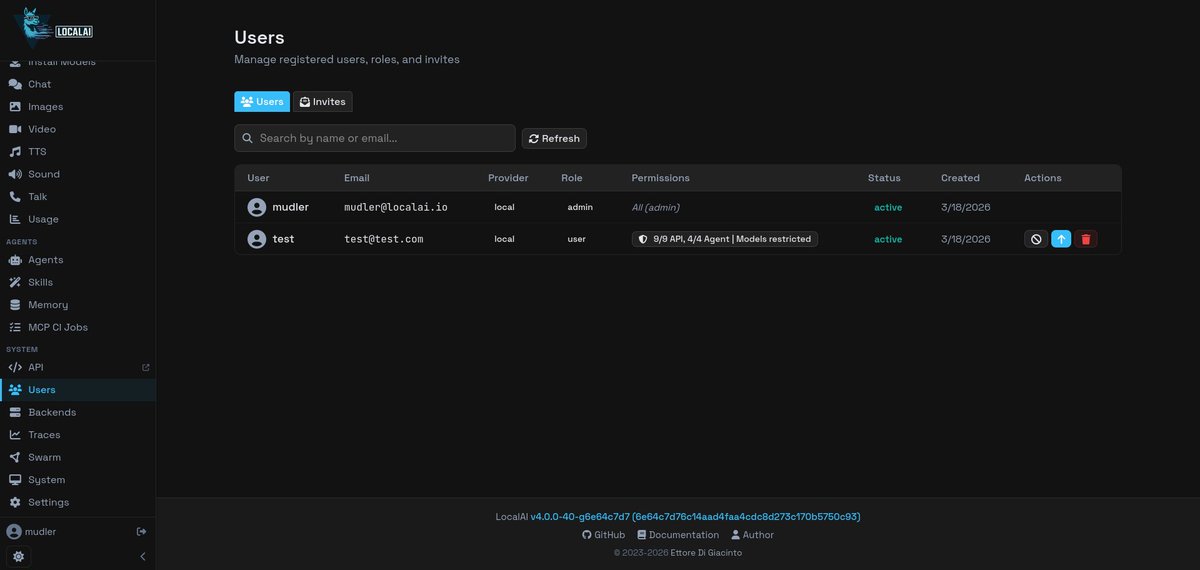Open Sound via its speaker sidebar icon
Image resolution: width=1200 pixels, height=570 pixels.
coord(15,174)
